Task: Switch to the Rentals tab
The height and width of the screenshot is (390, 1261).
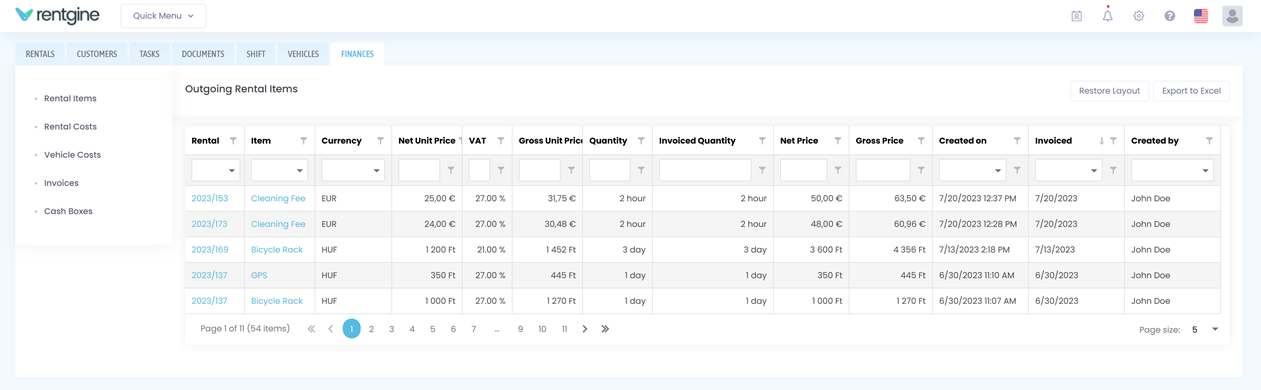Action: click(x=40, y=54)
